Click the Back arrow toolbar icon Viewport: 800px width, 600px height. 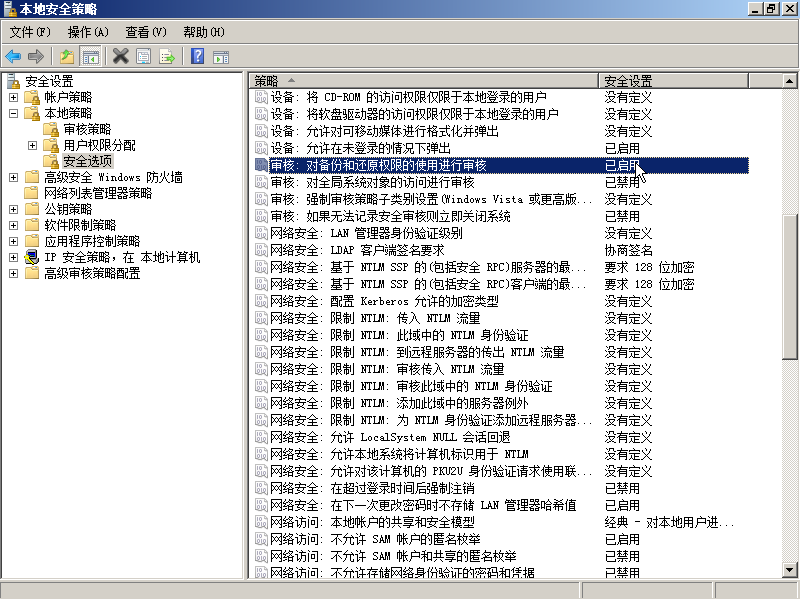pos(13,56)
